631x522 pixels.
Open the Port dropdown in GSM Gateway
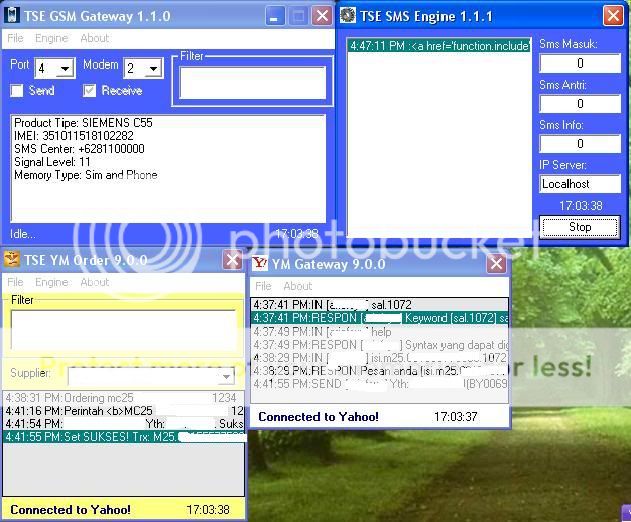[65, 69]
